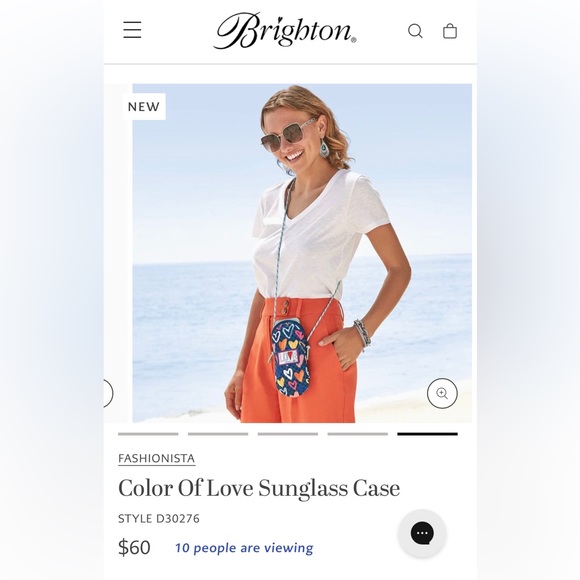Click the Color Of Love Sunglass Case title
The width and height of the screenshot is (580, 580).
[x=259, y=488]
